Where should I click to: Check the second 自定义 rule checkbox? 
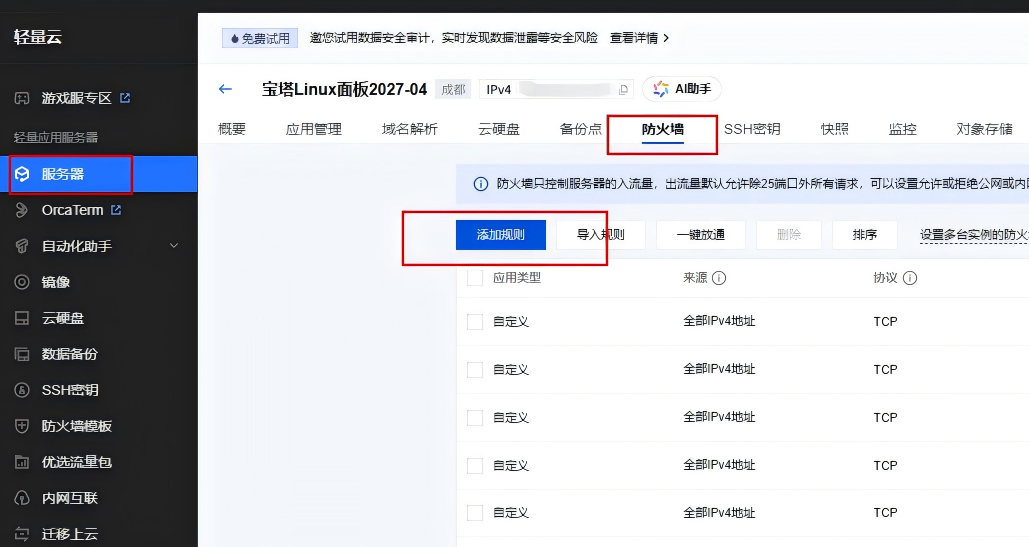[474, 370]
